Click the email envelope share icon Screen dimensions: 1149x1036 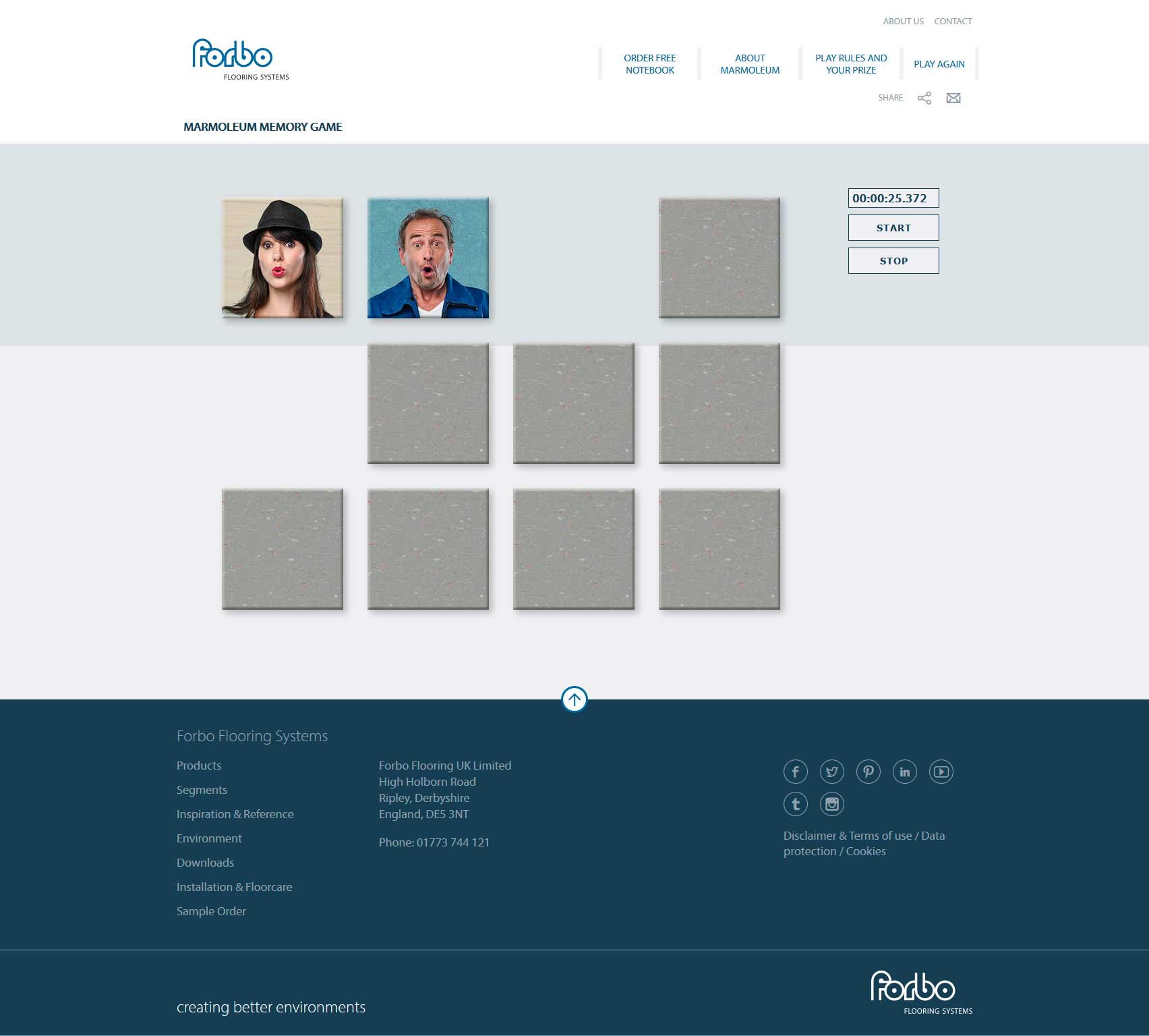[x=953, y=98]
